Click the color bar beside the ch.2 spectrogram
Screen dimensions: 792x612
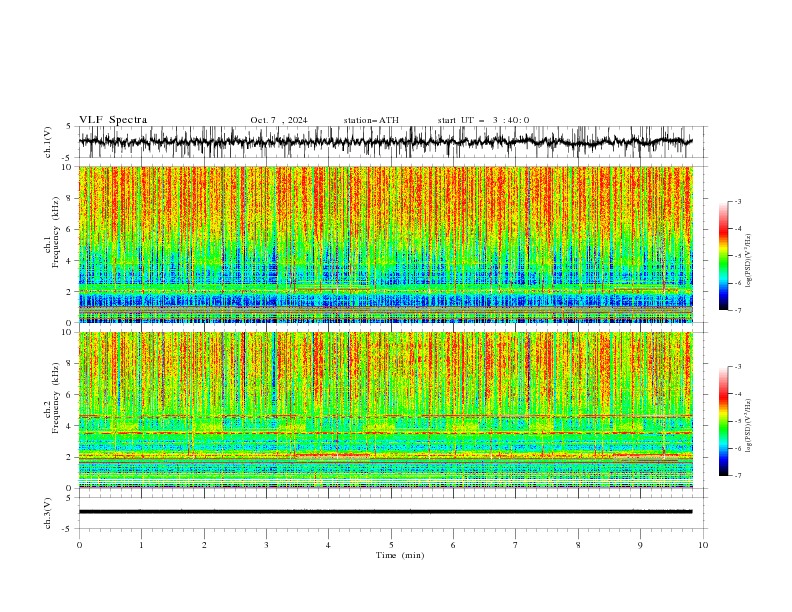[x=724, y=421]
